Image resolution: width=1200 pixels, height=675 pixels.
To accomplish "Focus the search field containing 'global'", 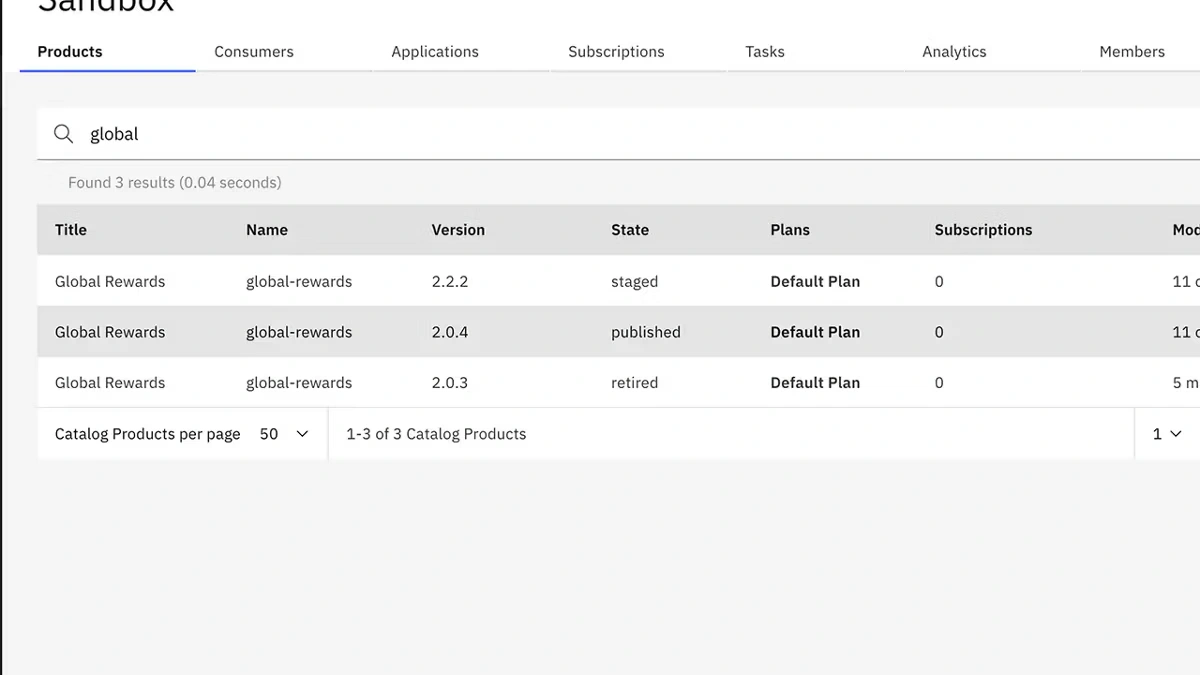I will 600,134.
